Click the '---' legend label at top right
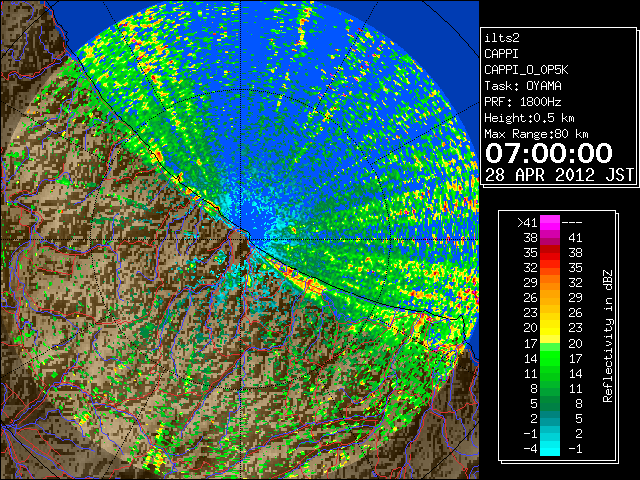640x480 pixels. pyautogui.click(x=572, y=223)
